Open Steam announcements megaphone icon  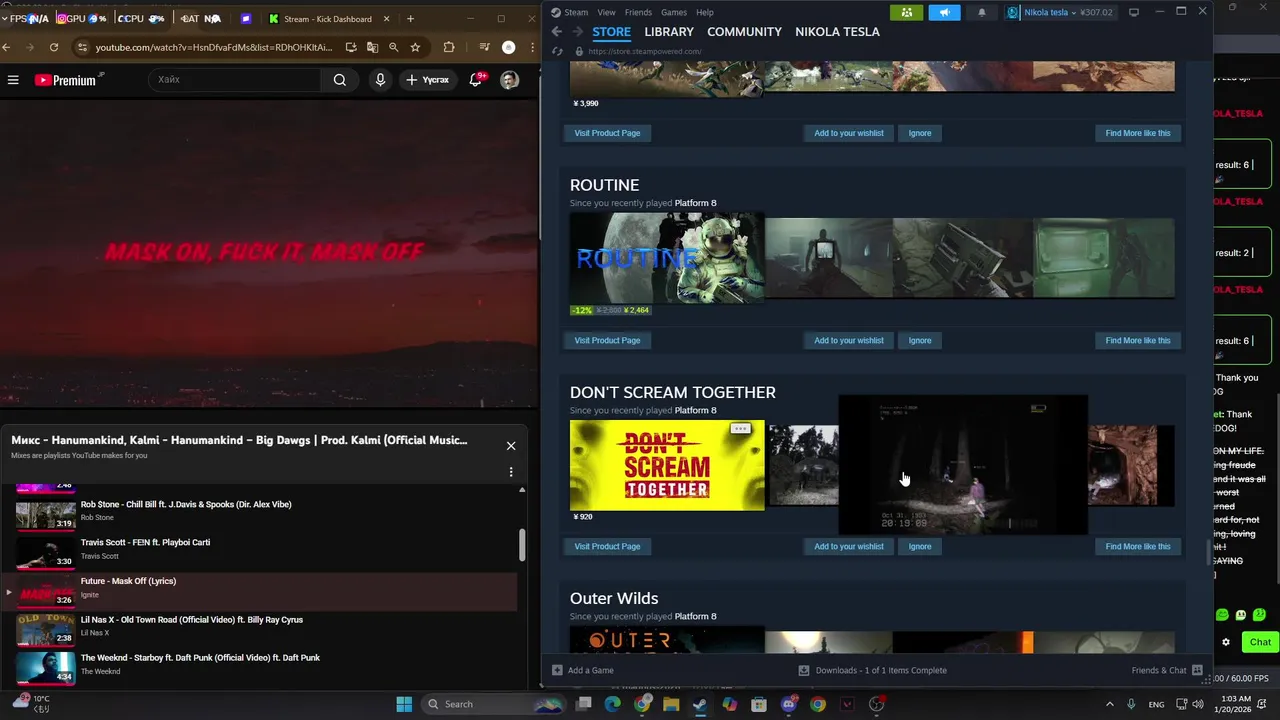click(x=944, y=12)
